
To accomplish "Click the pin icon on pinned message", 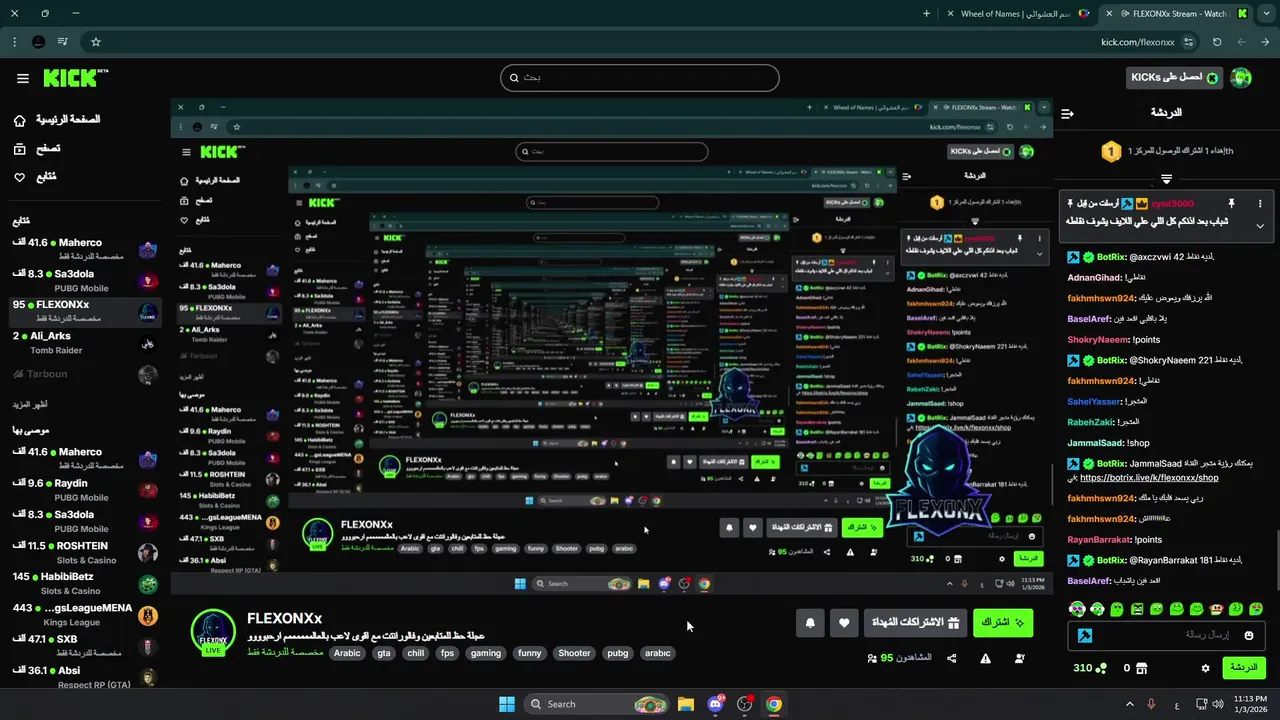I will click(1232, 203).
